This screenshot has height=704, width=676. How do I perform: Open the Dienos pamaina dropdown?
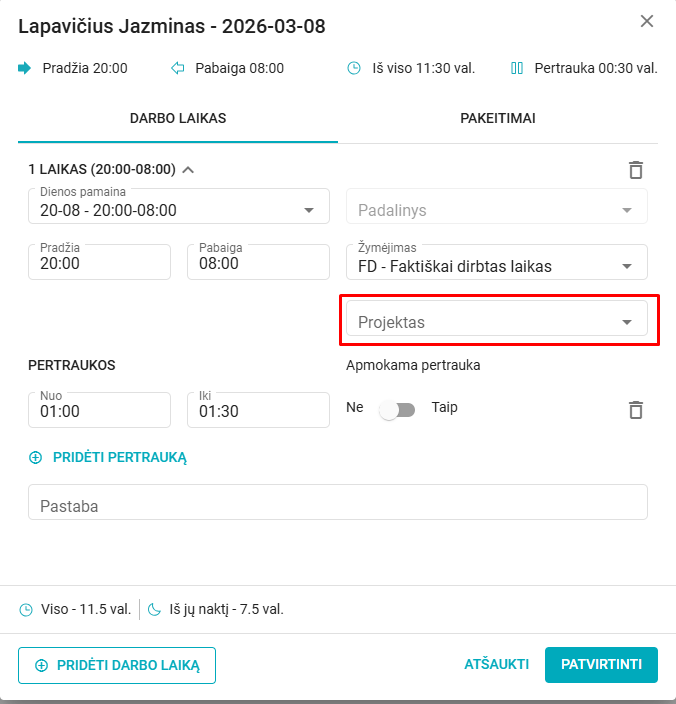point(308,210)
